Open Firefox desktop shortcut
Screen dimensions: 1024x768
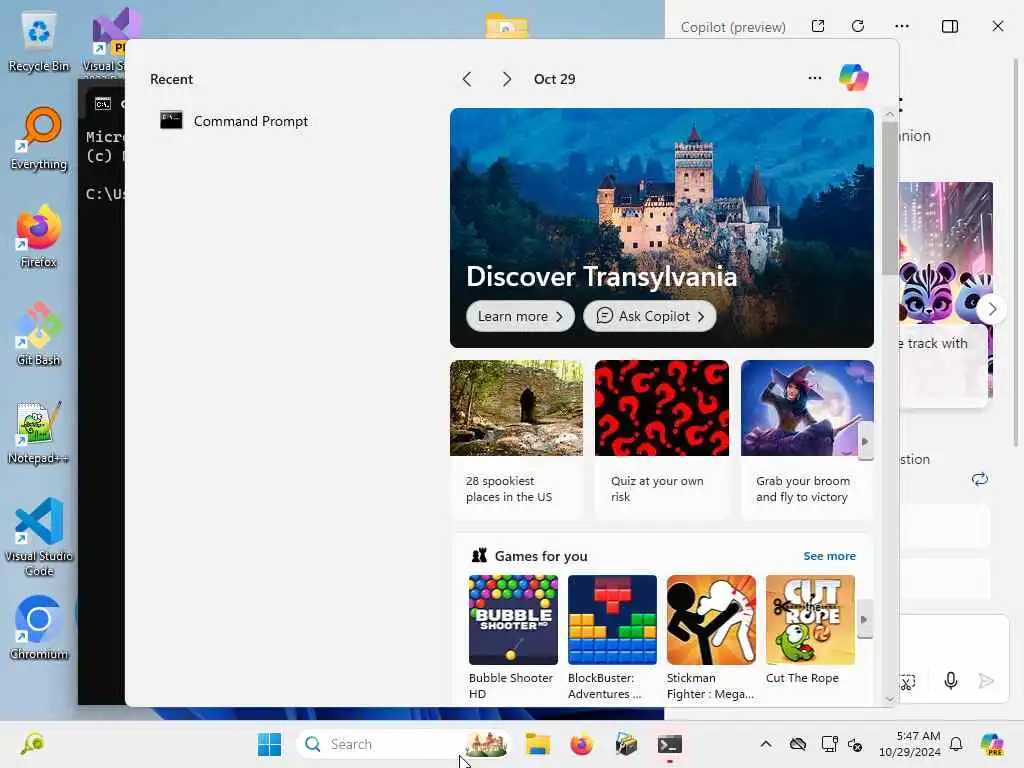(x=39, y=236)
